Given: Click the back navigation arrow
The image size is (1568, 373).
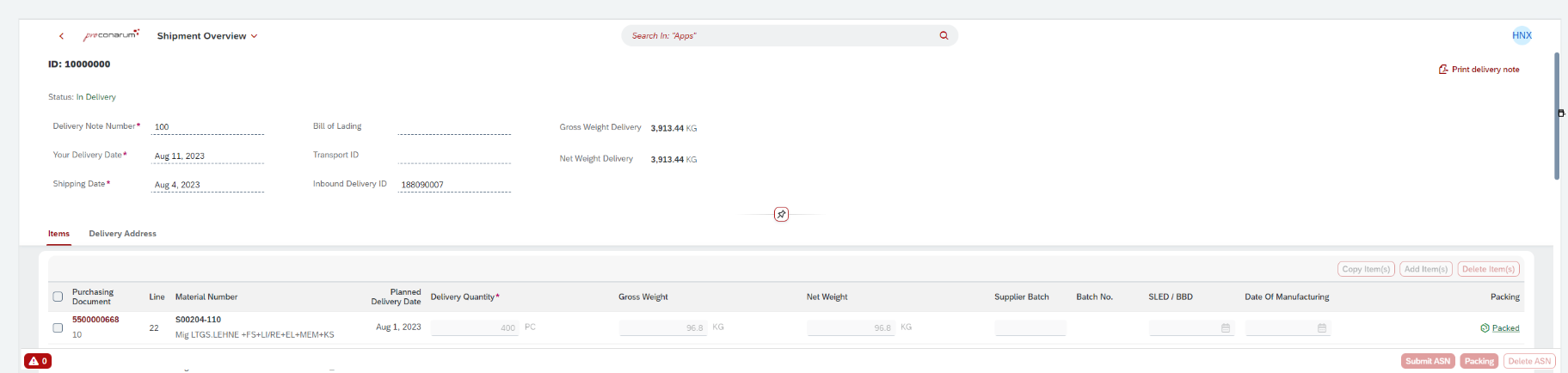Looking at the screenshot, I should 61,36.
